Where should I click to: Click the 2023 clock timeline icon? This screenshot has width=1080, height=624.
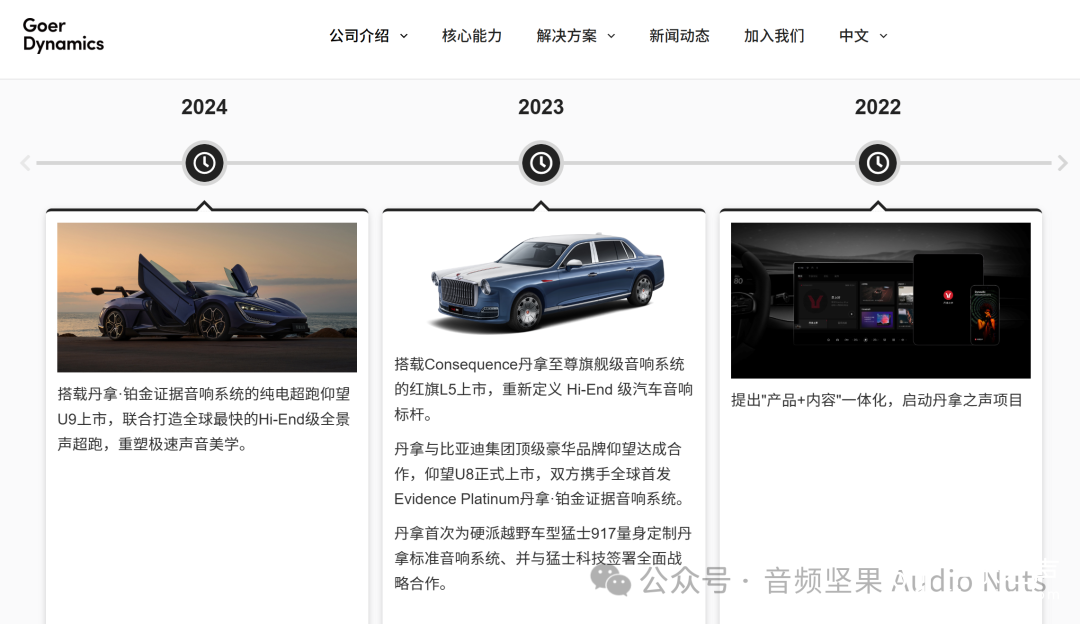pos(541,163)
